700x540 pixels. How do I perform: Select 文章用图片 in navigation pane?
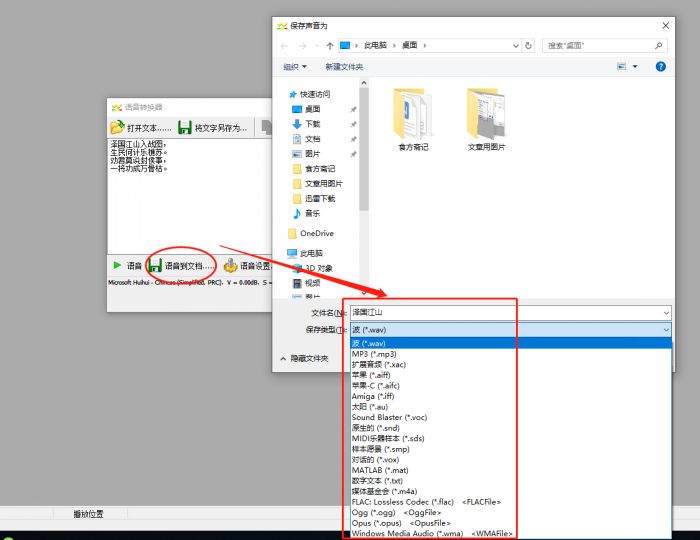pos(324,183)
